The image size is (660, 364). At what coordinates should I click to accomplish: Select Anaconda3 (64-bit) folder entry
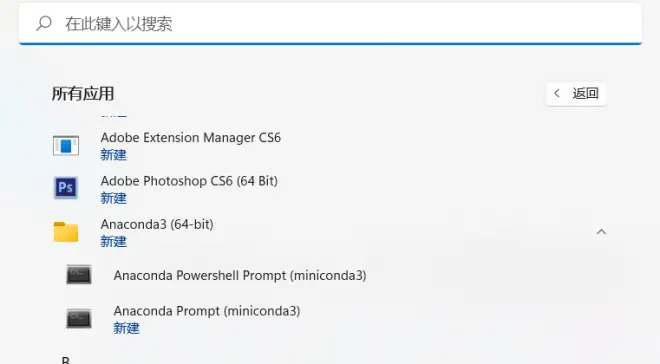330,232
